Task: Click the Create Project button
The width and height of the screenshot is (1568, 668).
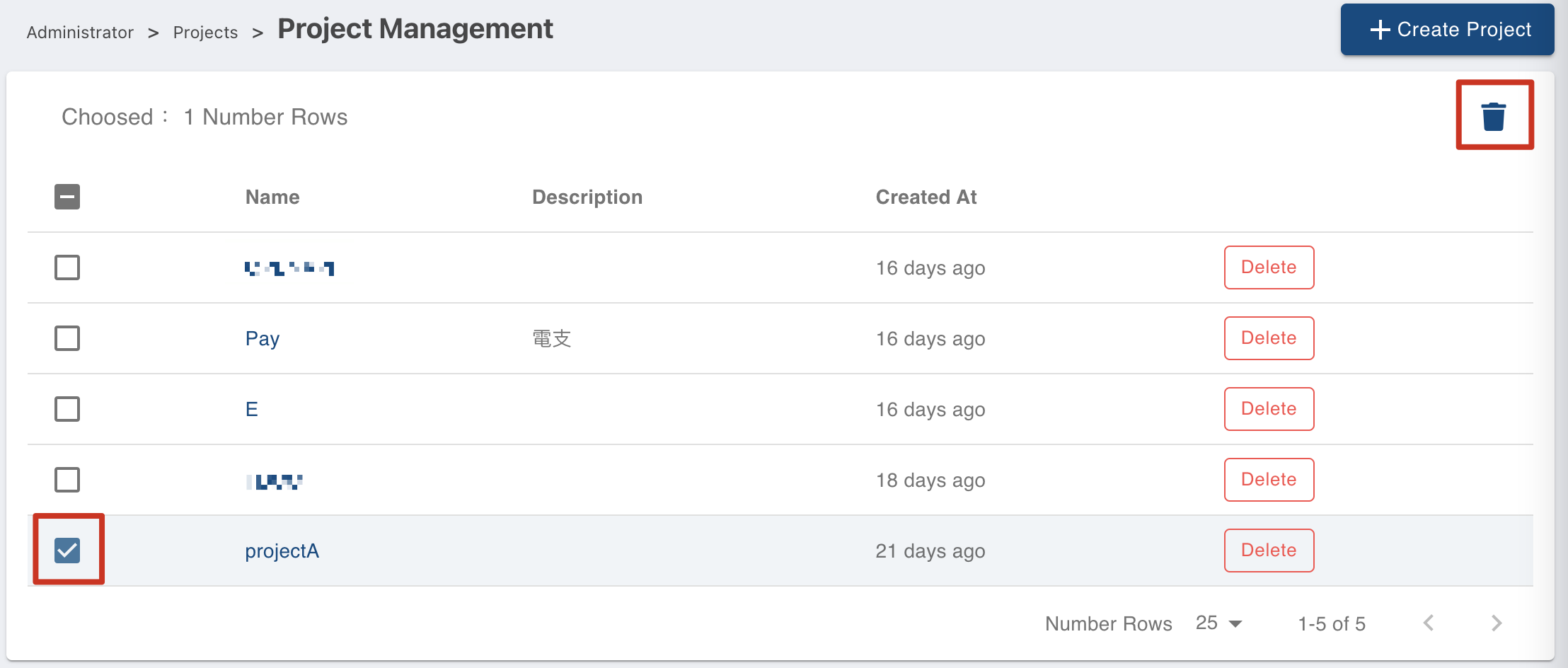Action: (1447, 30)
